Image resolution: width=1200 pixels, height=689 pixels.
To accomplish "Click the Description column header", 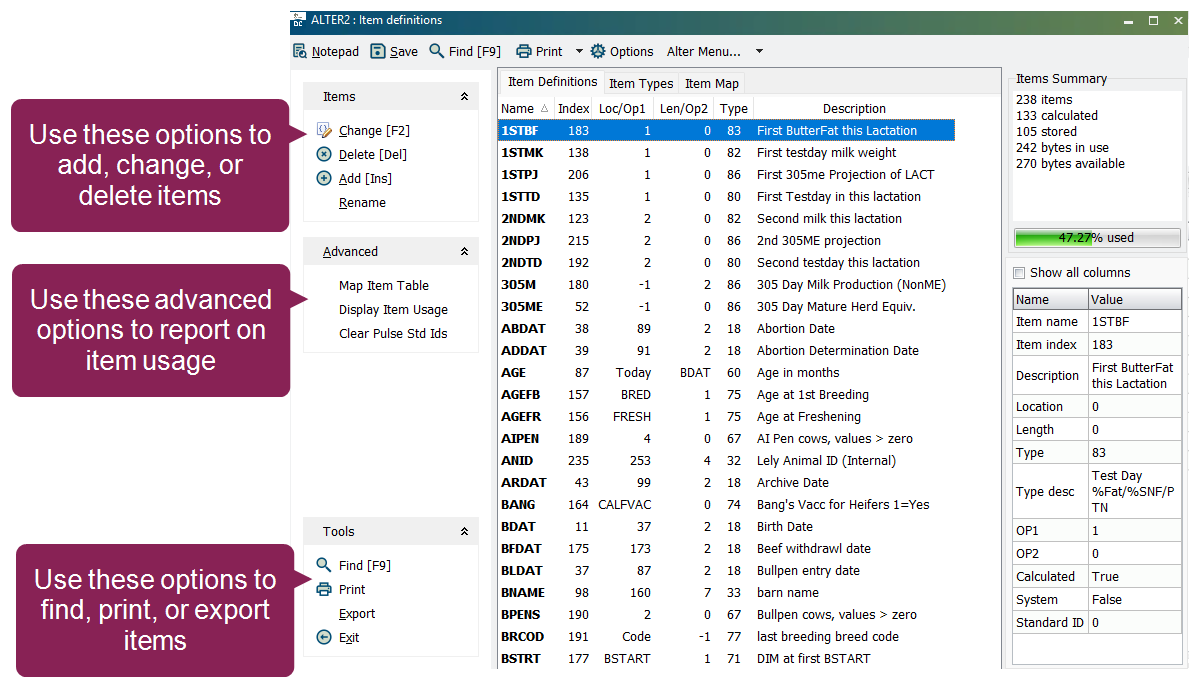I will pos(854,109).
